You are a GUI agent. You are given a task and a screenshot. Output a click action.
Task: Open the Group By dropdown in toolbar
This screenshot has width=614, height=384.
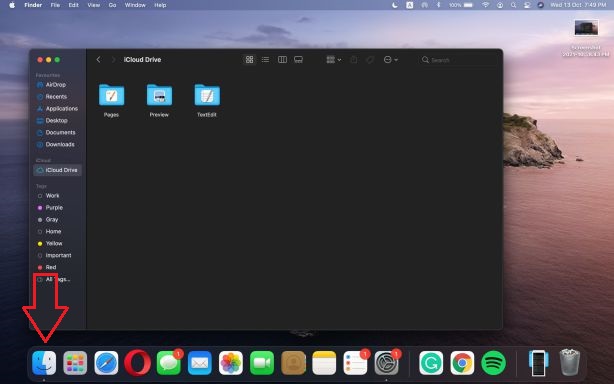(334, 59)
